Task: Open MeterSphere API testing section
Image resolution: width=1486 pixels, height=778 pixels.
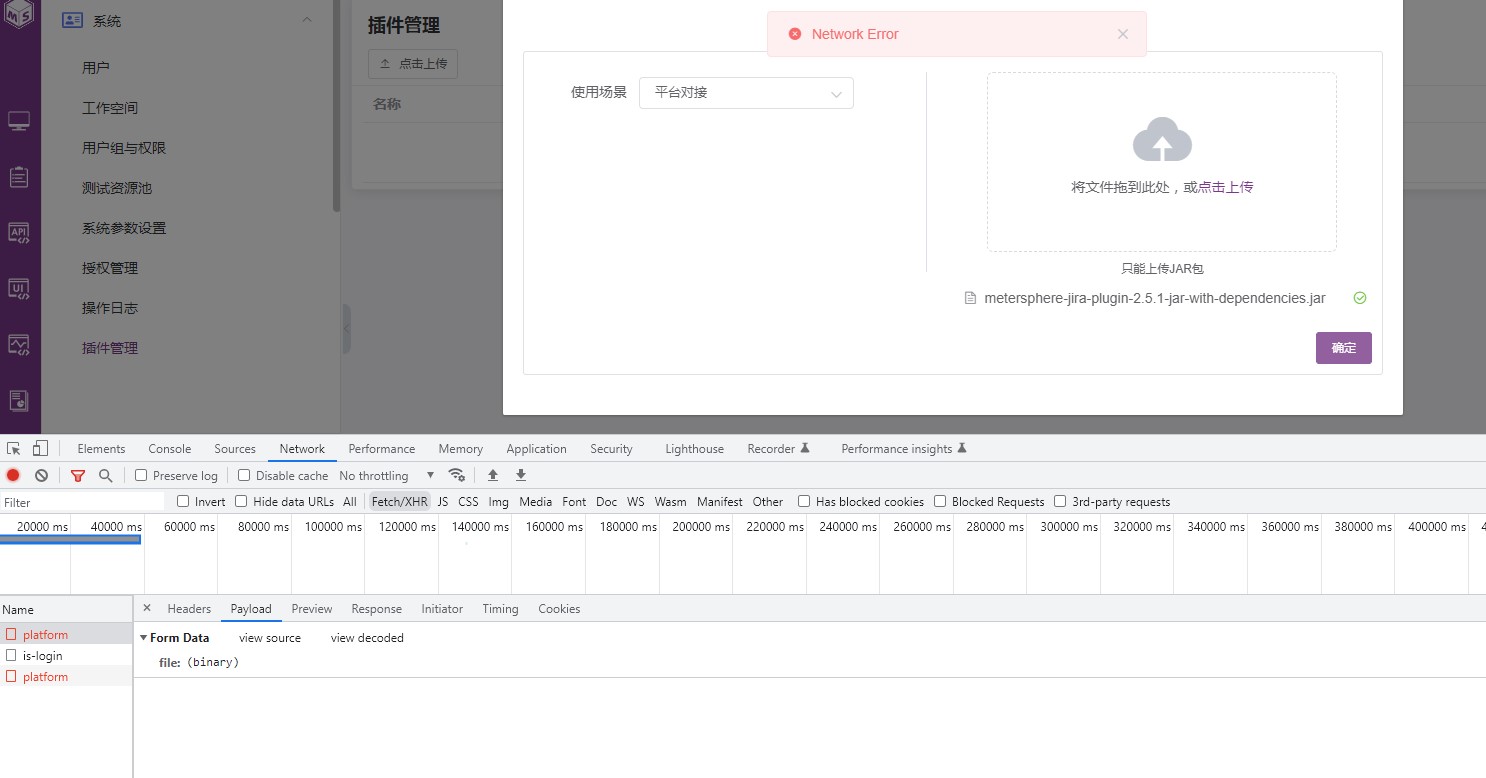Action: 20,232
